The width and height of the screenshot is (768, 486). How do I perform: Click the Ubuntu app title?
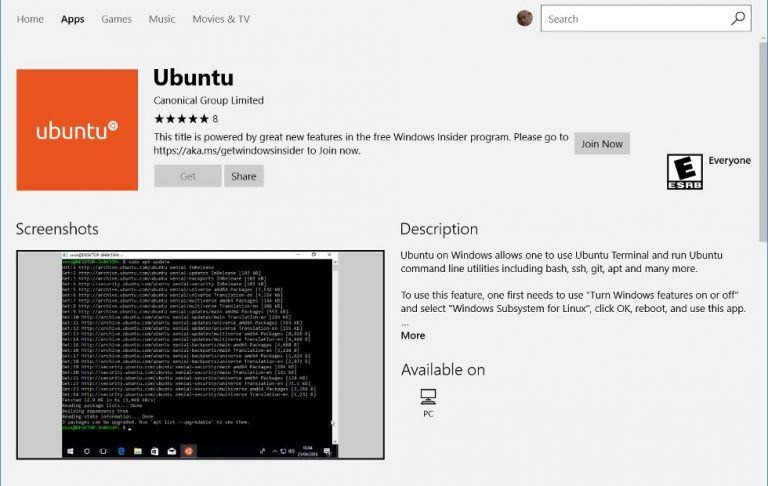tap(193, 77)
